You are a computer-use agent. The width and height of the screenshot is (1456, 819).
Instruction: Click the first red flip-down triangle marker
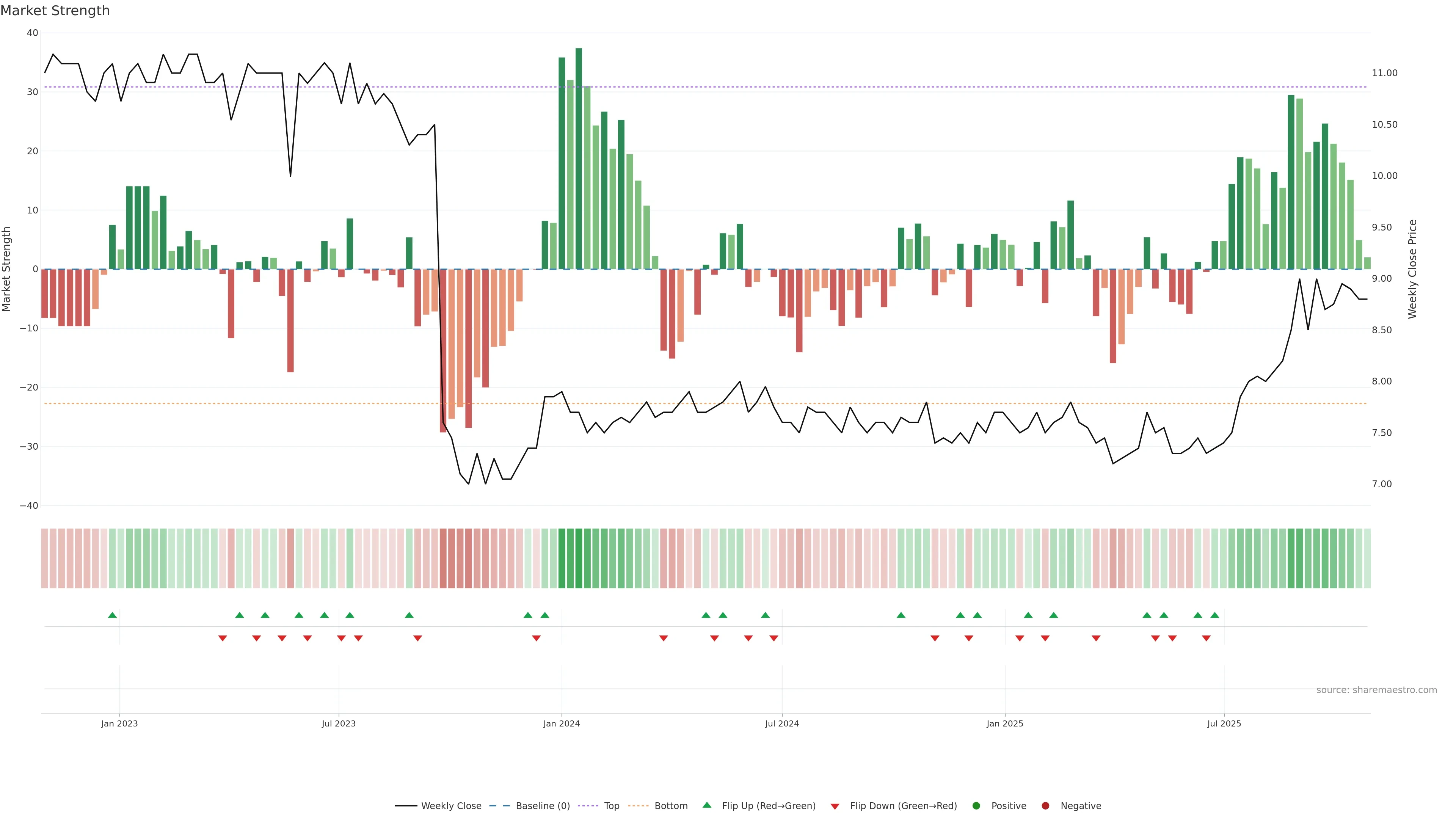[x=223, y=638]
